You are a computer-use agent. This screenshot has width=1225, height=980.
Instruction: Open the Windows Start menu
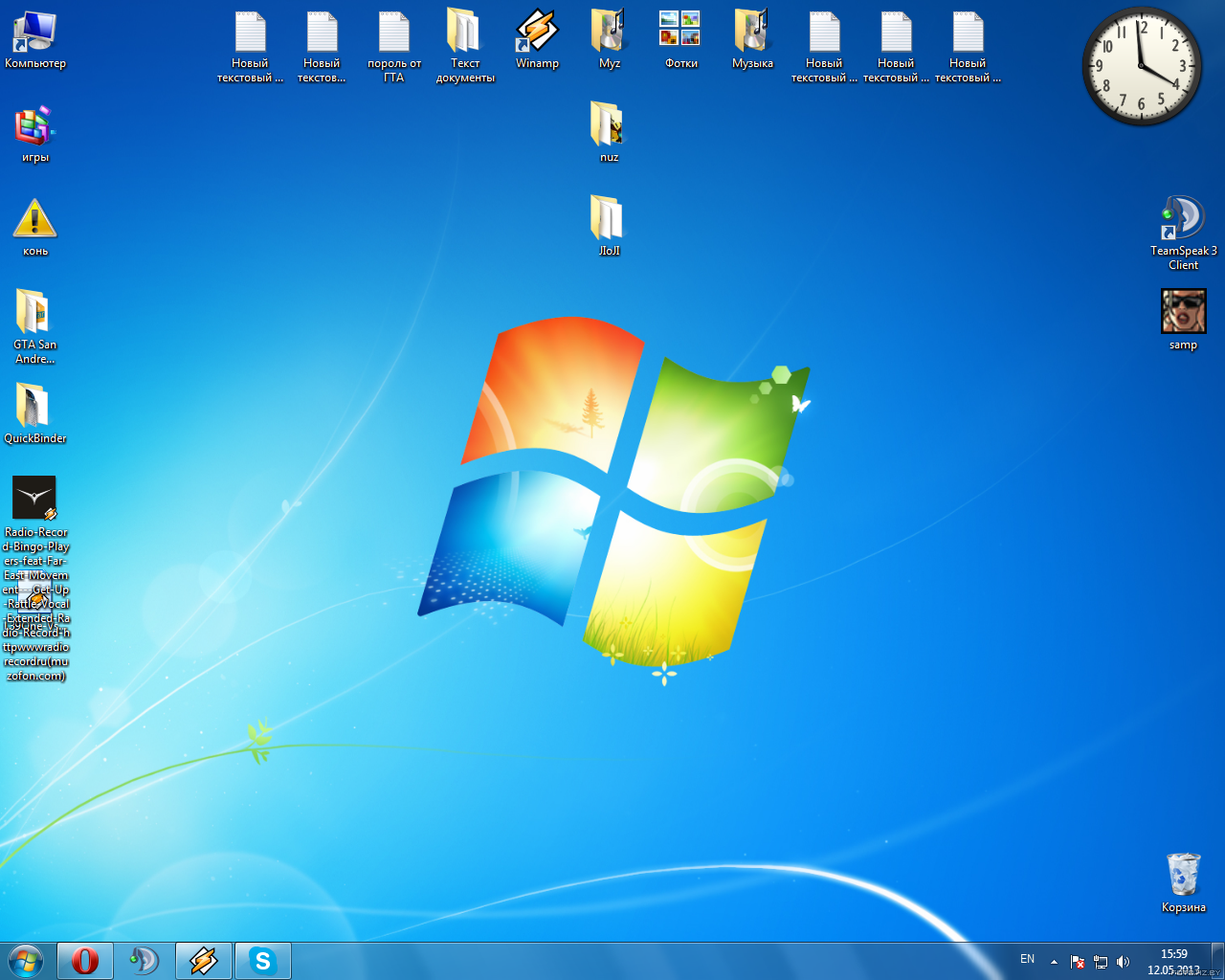tap(26, 961)
